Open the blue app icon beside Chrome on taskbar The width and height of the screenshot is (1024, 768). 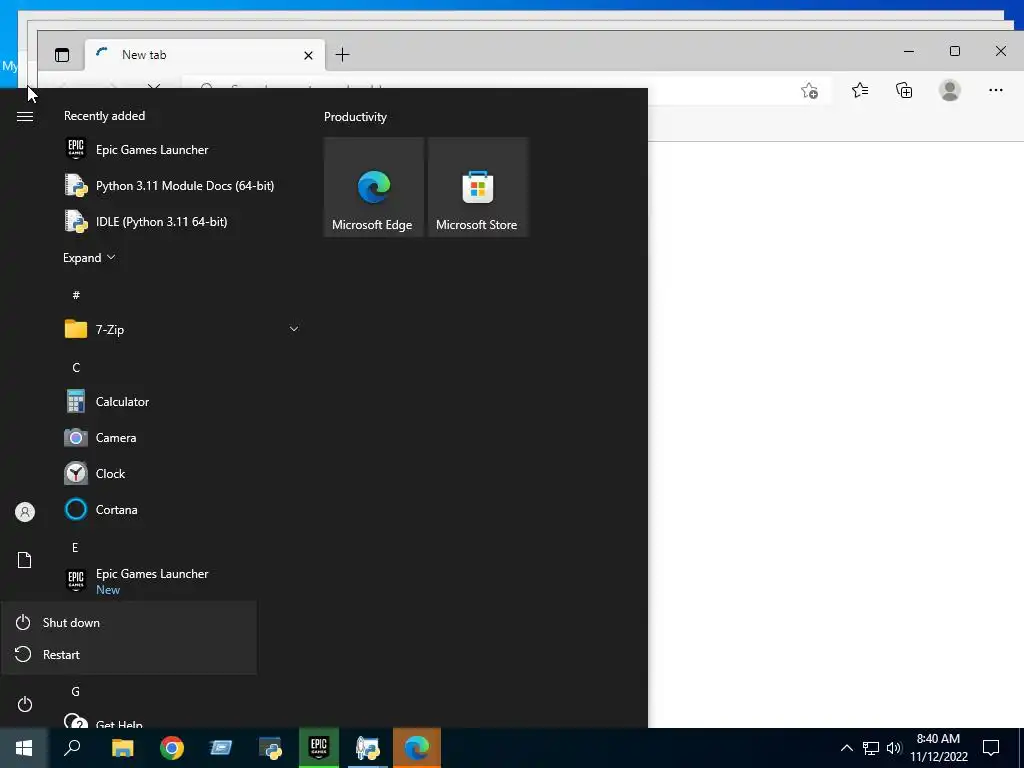[x=221, y=748]
